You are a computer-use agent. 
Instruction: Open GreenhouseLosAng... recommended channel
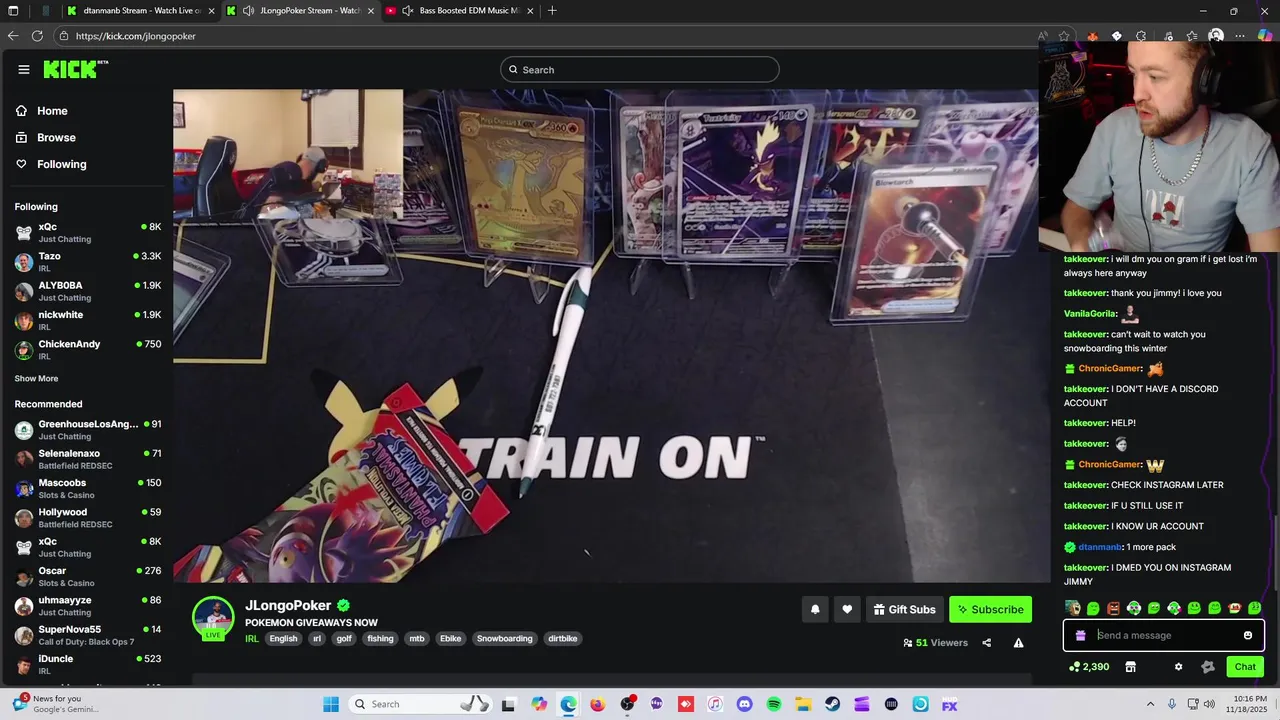coord(88,430)
